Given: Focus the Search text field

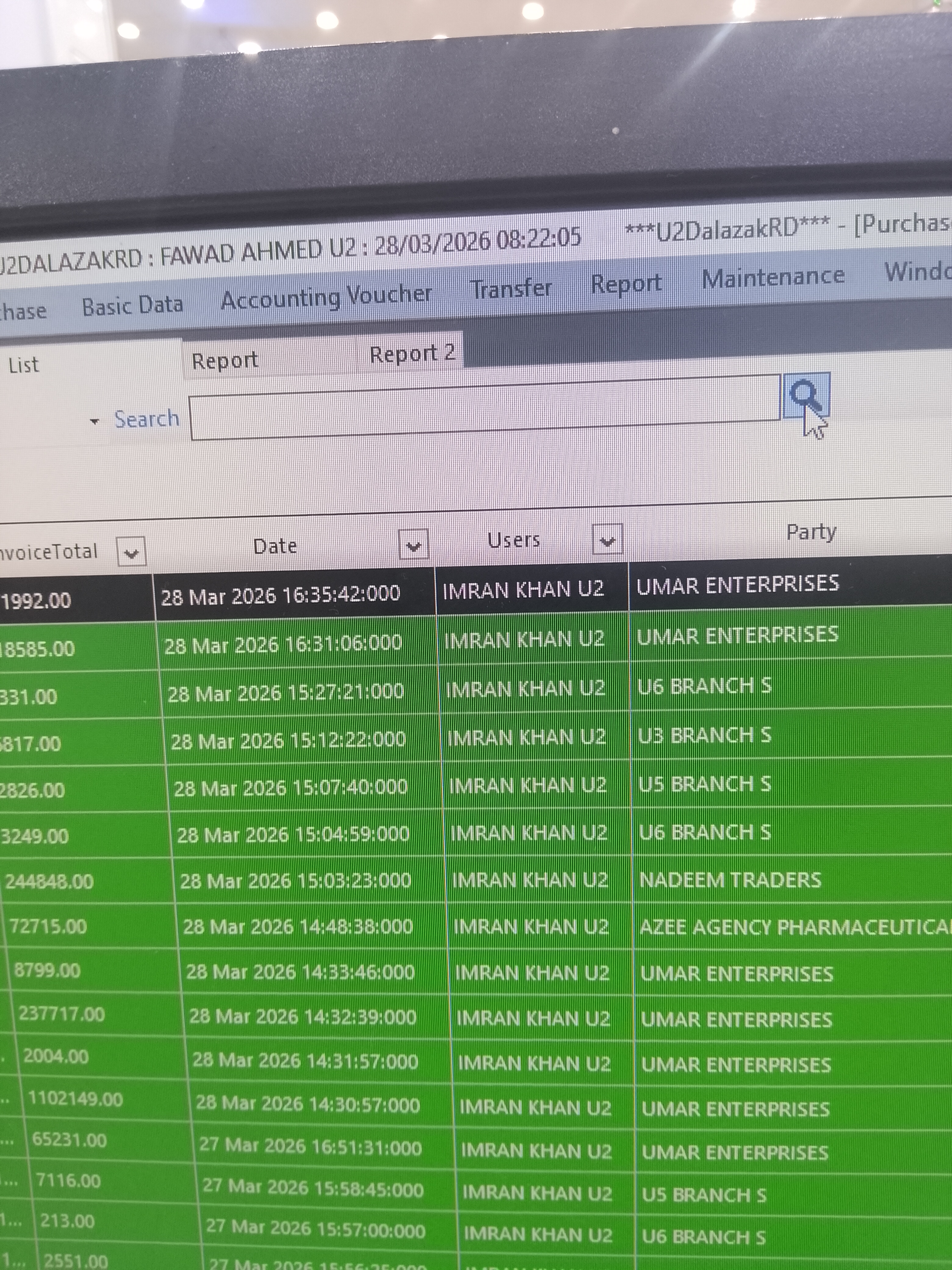Looking at the screenshot, I should [485, 408].
